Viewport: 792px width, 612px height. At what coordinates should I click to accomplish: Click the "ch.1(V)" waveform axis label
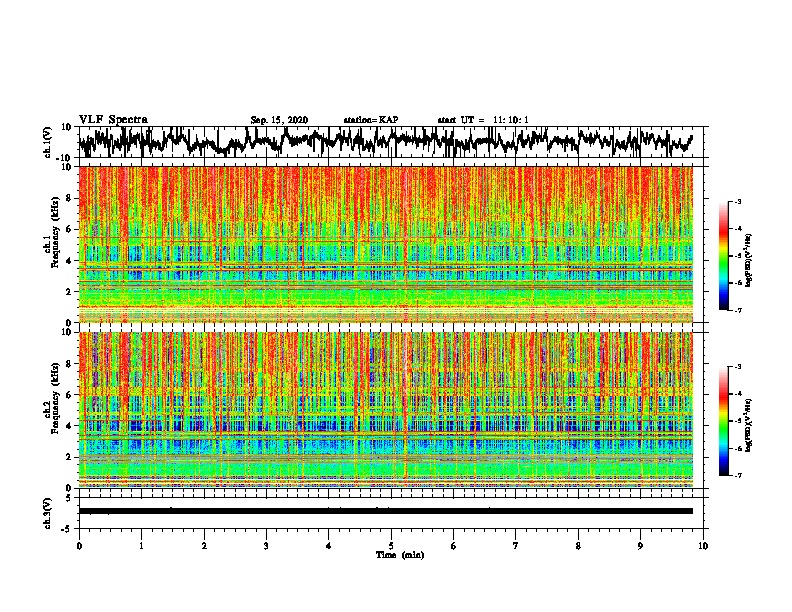(x=48, y=142)
